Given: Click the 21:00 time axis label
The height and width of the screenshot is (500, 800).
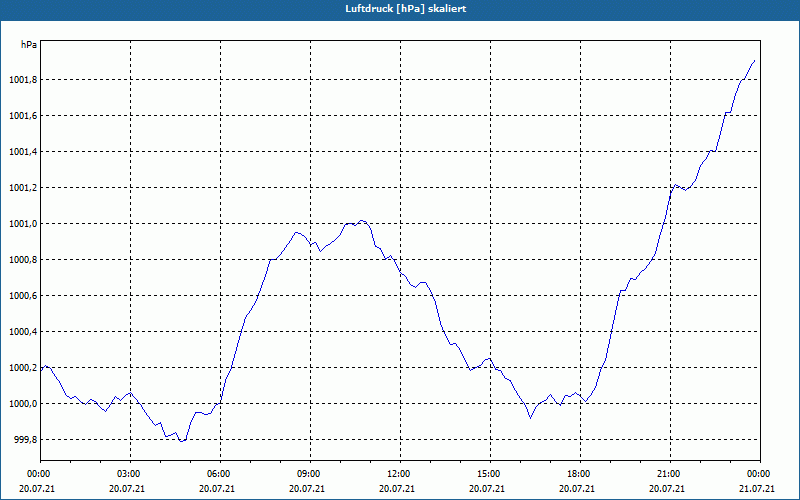Looking at the screenshot, I should (x=667, y=473).
